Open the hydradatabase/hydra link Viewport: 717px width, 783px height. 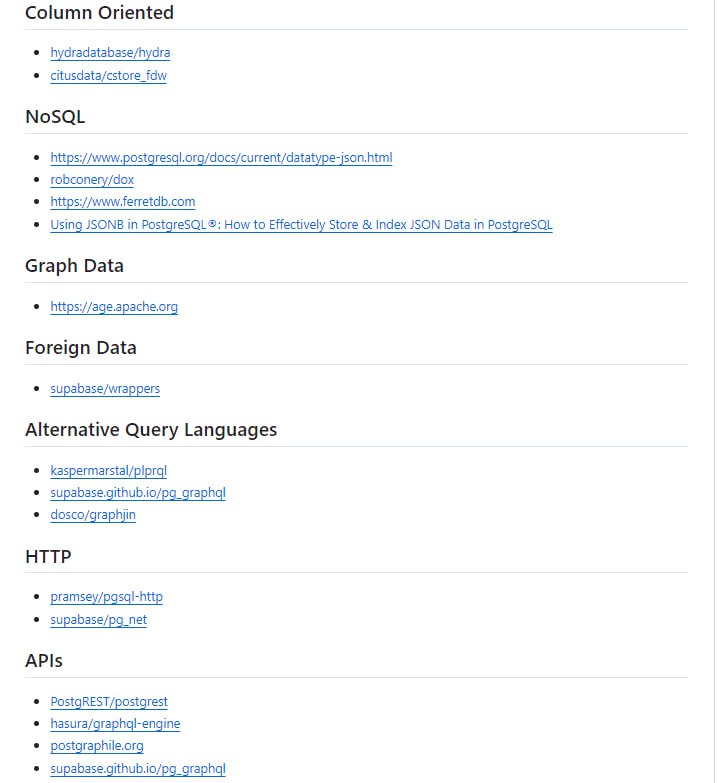[110, 52]
